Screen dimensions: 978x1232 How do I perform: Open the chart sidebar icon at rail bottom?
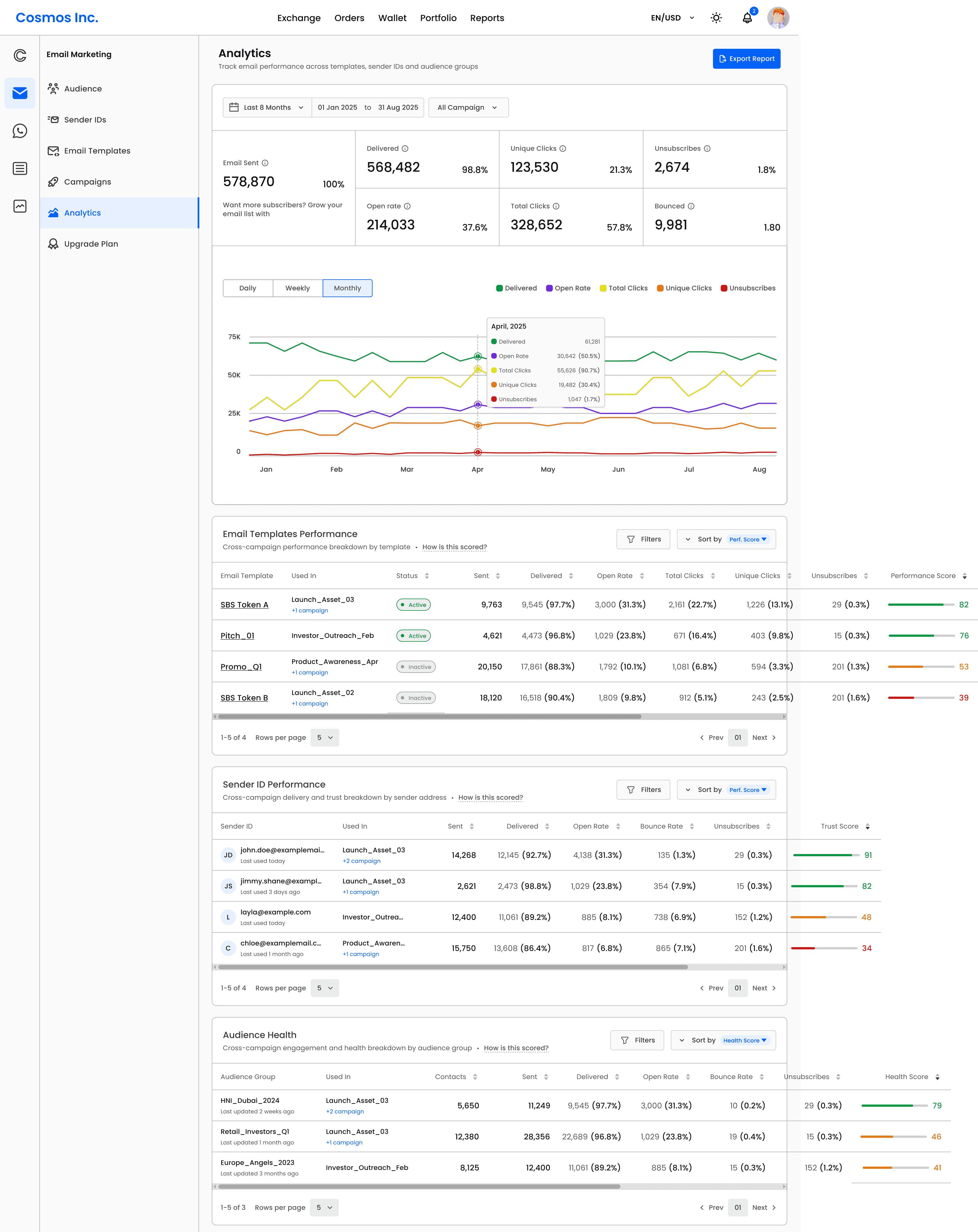(x=20, y=206)
